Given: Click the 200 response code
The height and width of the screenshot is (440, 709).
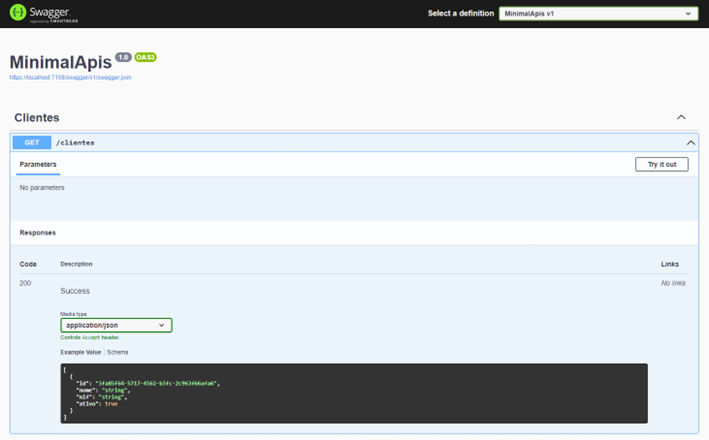Looking at the screenshot, I should click(26, 283).
